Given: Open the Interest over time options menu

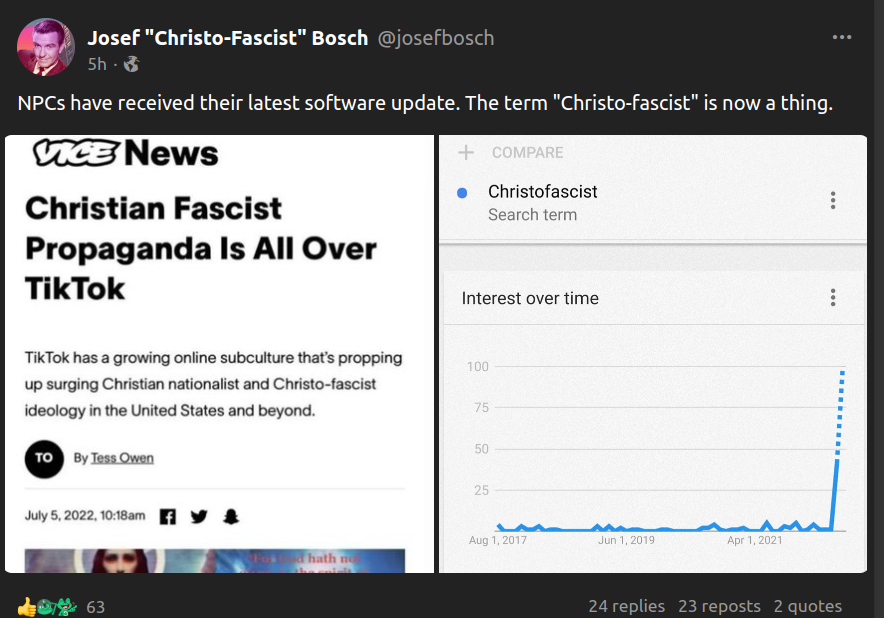Looking at the screenshot, I should (x=832, y=298).
